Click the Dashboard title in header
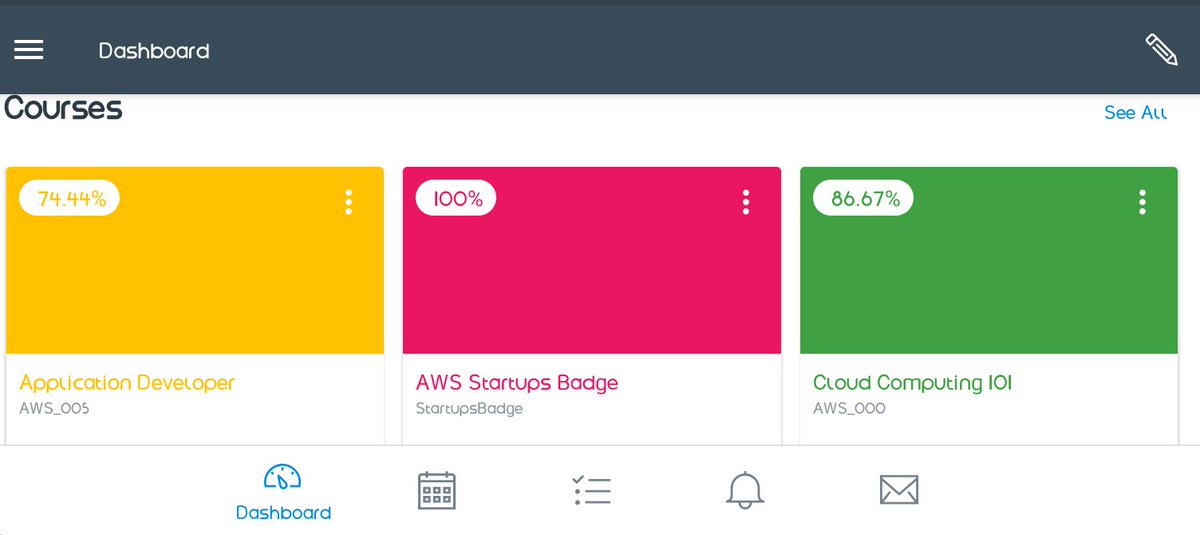1200x535 pixels. 154,50
